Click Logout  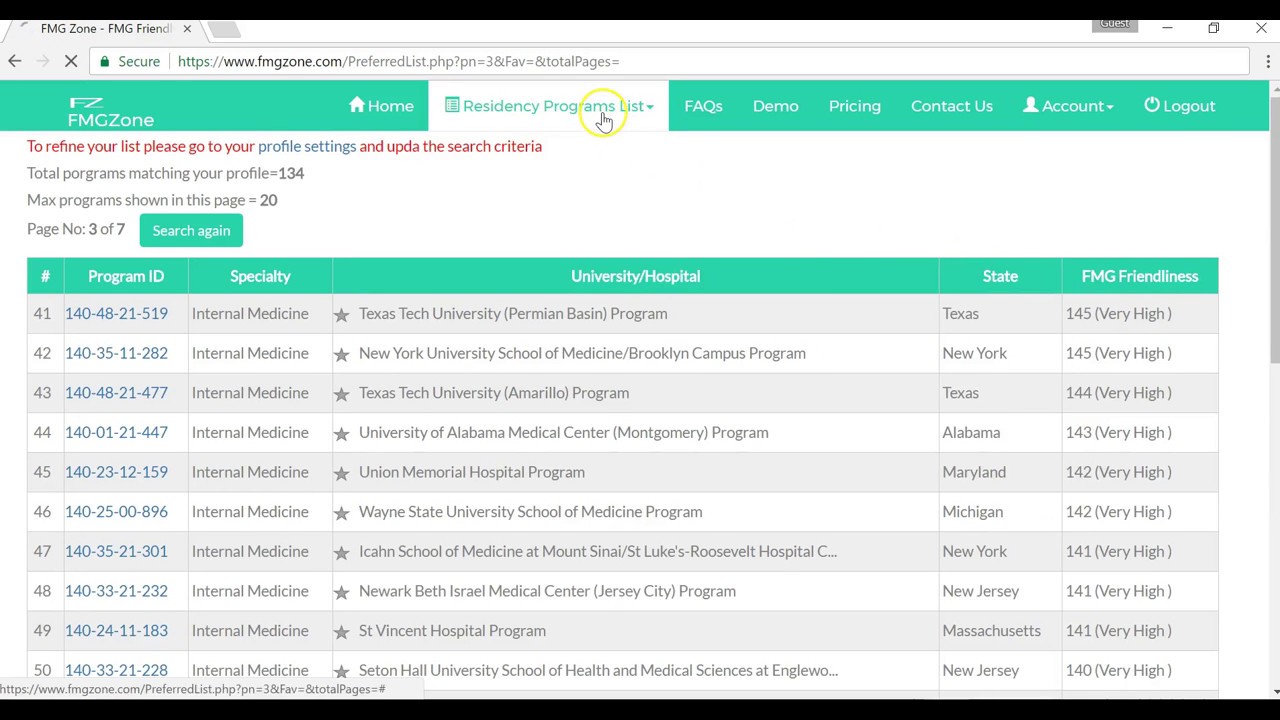coord(1180,106)
